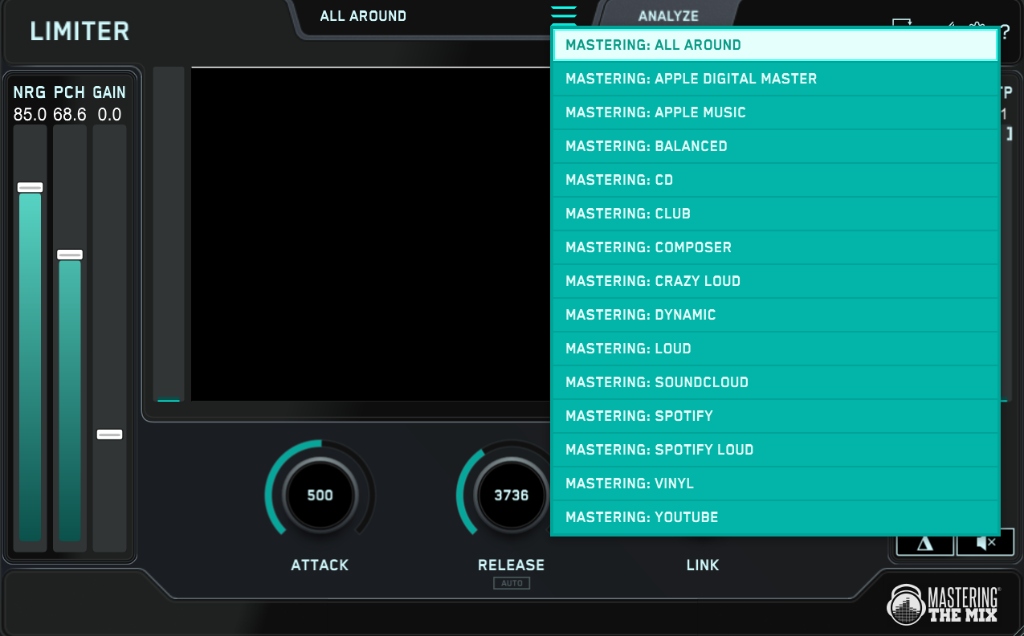
Task: Load the Mastering: Spotify preset
Action: pos(775,416)
